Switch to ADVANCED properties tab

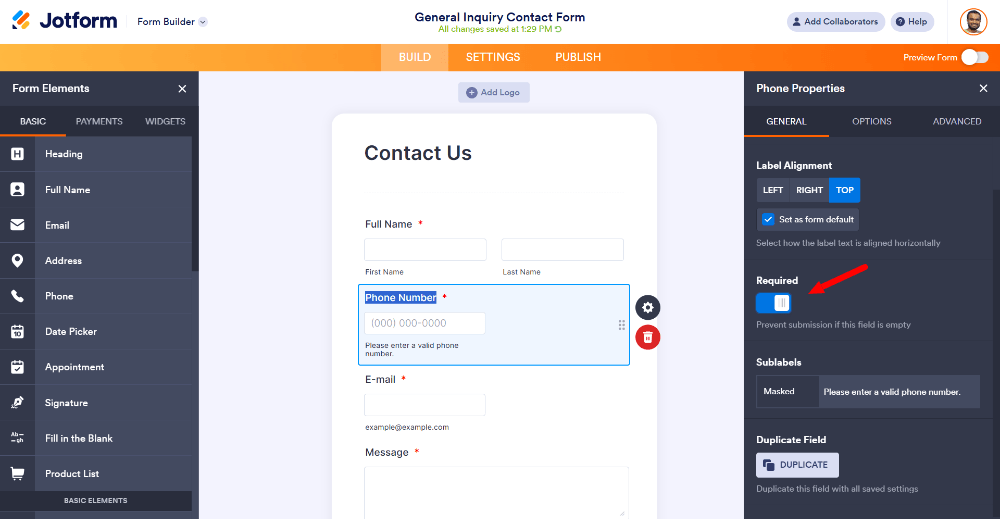click(957, 121)
